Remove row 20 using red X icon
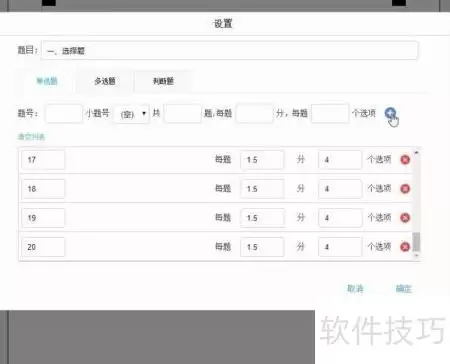 point(405,247)
